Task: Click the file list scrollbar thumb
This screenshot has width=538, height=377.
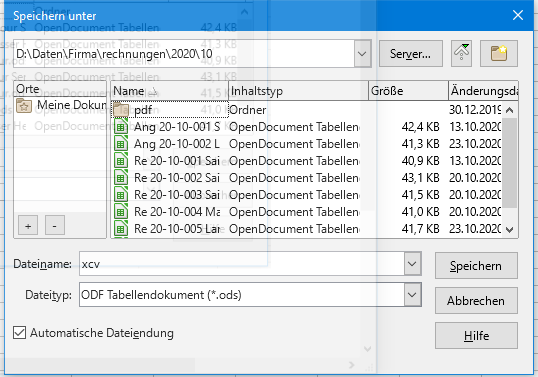Action: [510, 163]
